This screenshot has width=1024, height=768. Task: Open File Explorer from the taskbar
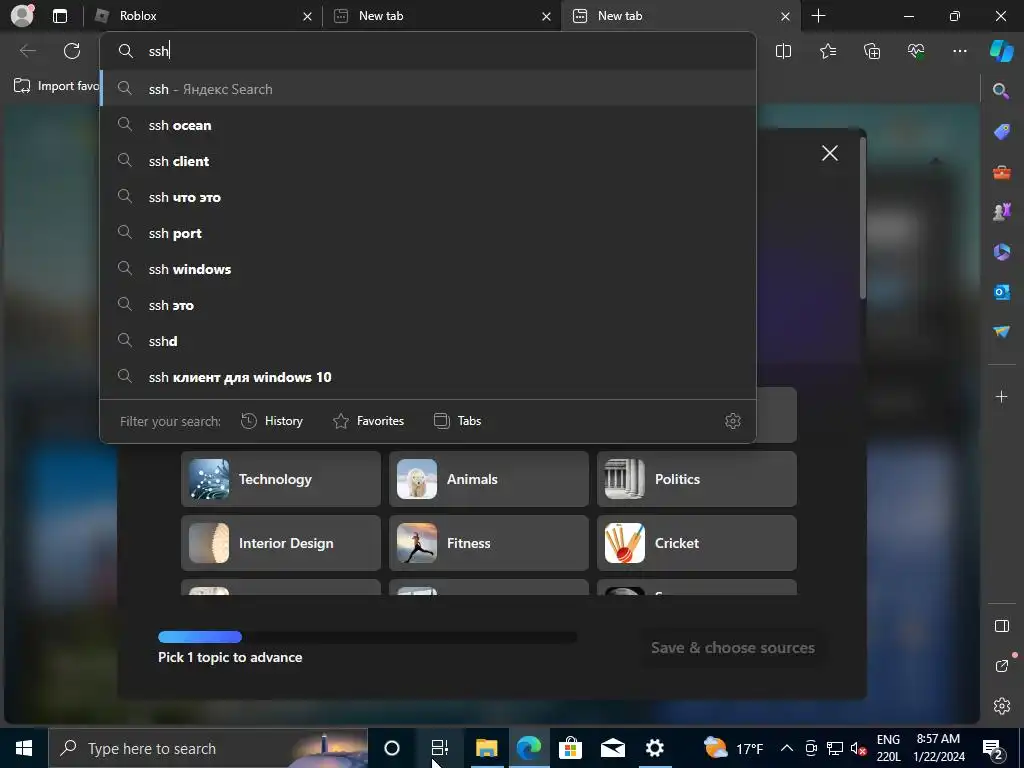(487, 748)
